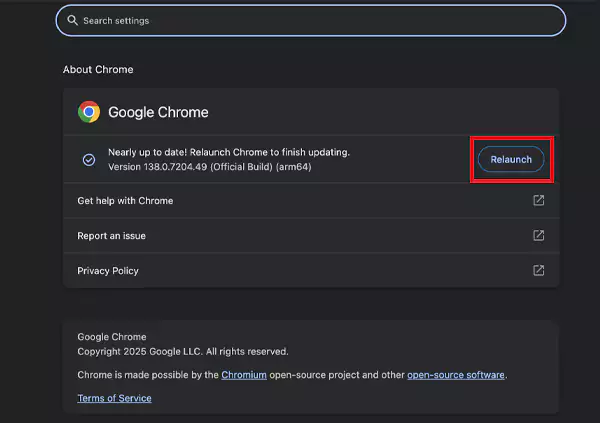Screen dimensions: 600x423
Task: Click external link icon for Report an issue
Action: [538, 235]
